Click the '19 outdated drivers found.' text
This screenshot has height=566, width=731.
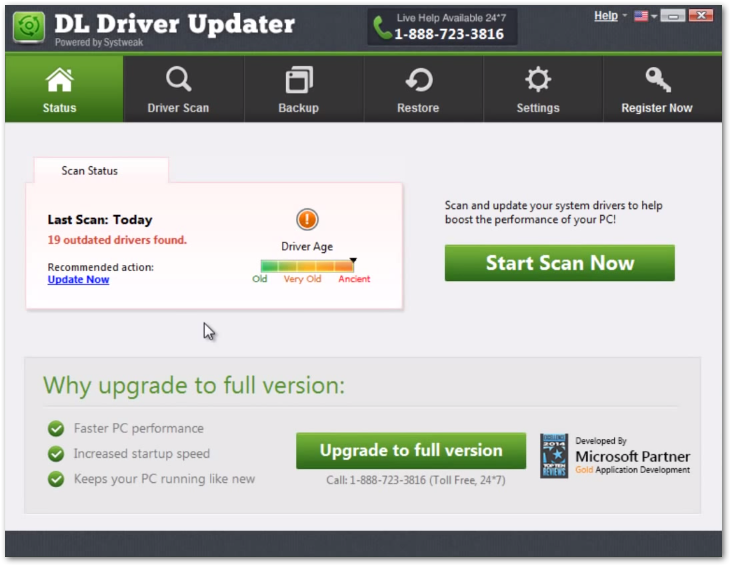[x=117, y=240]
